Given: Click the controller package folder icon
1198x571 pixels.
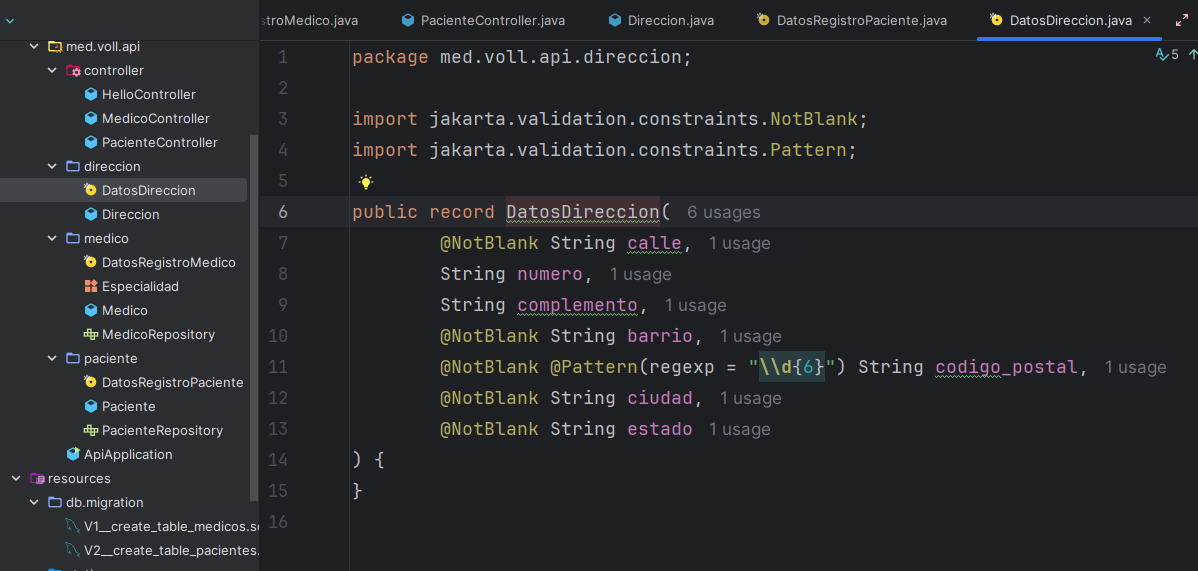Looking at the screenshot, I should [x=73, y=70].
